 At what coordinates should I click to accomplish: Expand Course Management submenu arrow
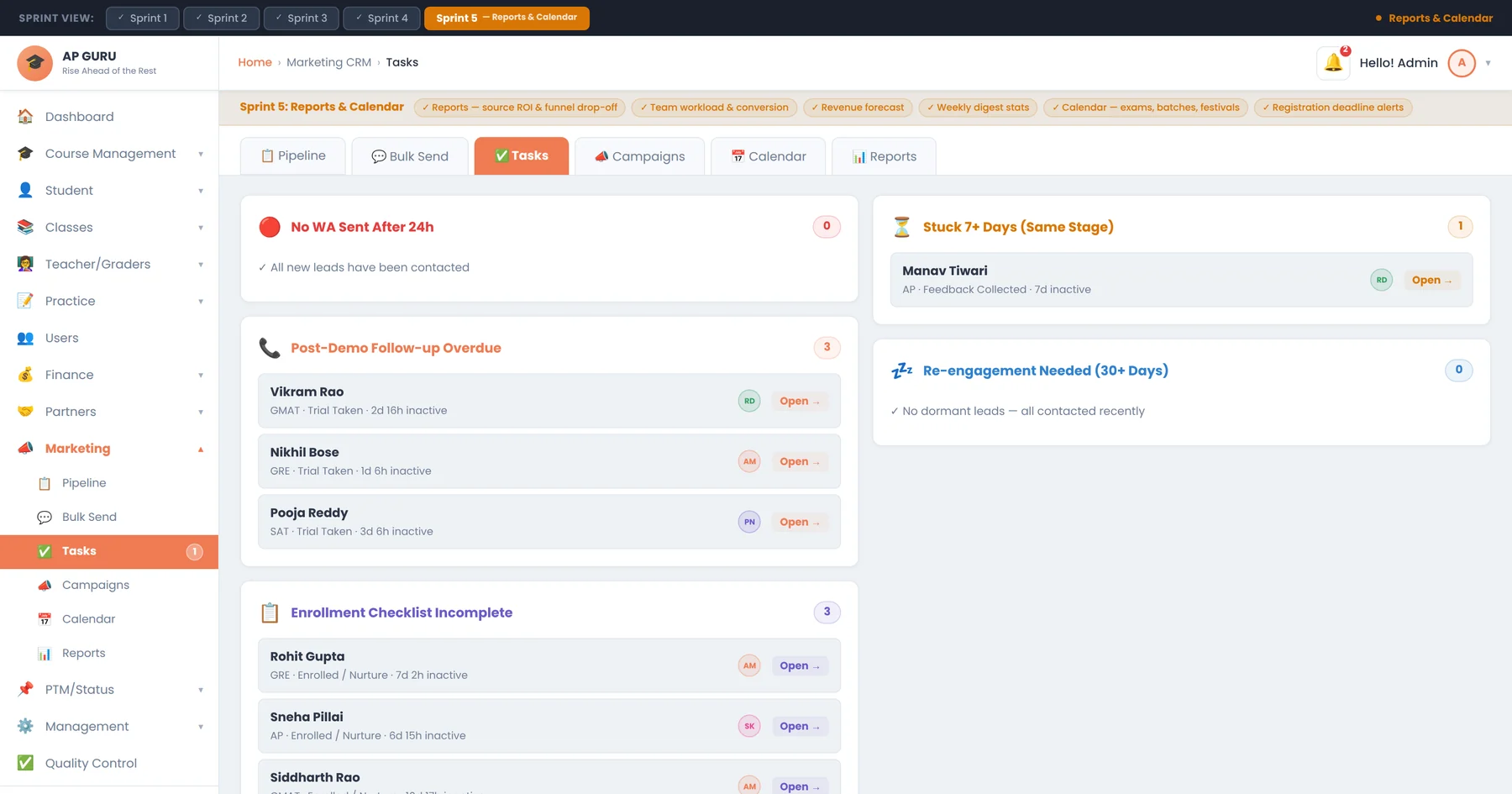click(201, 155)
